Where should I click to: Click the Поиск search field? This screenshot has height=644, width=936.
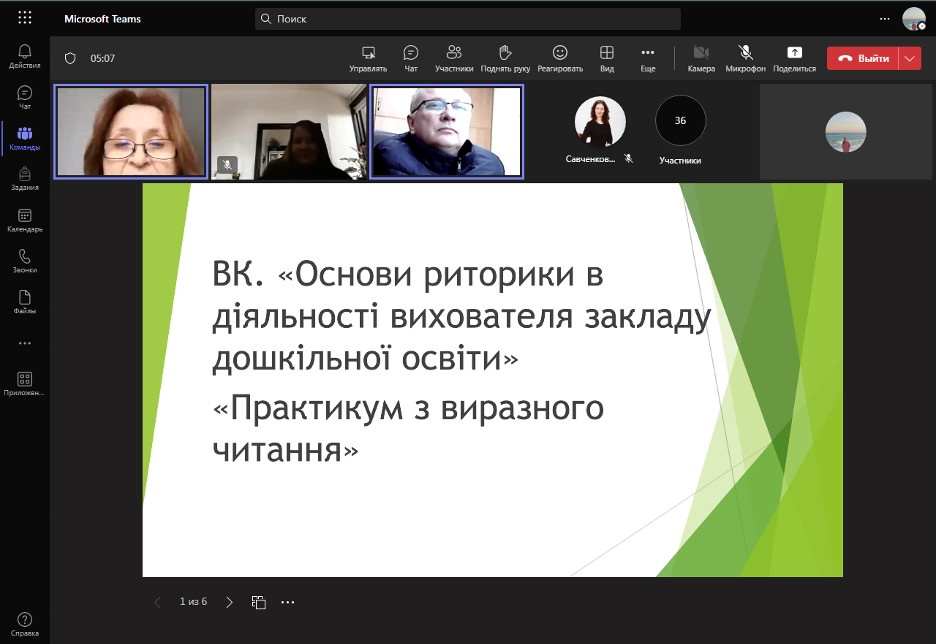(468, 19)
